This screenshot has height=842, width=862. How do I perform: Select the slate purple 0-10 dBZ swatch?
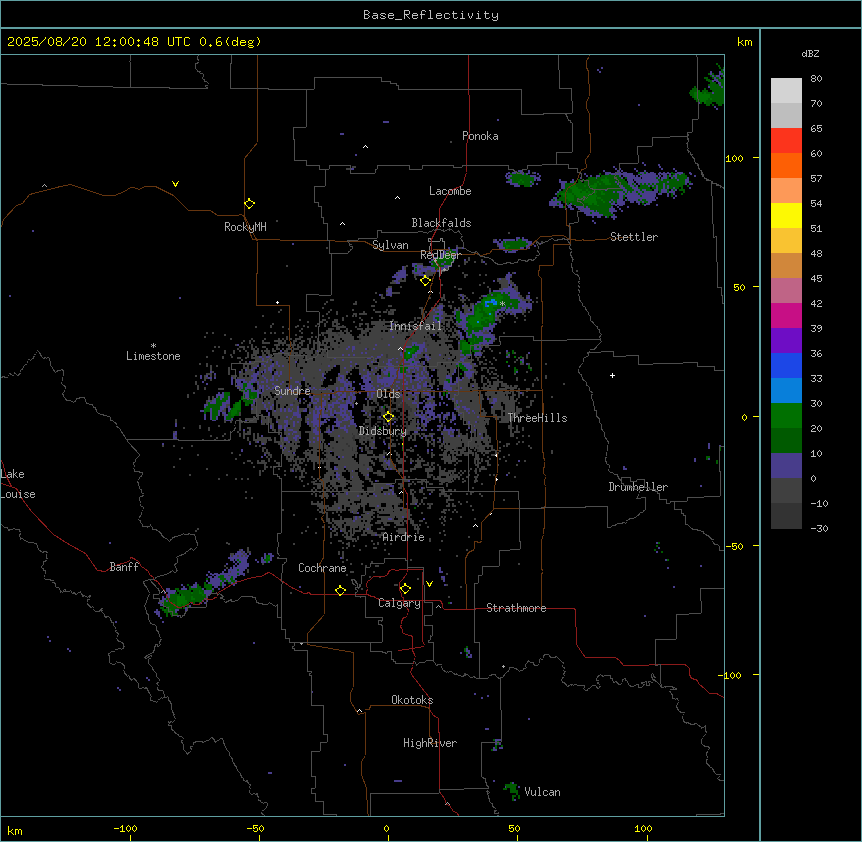(786, 466)
